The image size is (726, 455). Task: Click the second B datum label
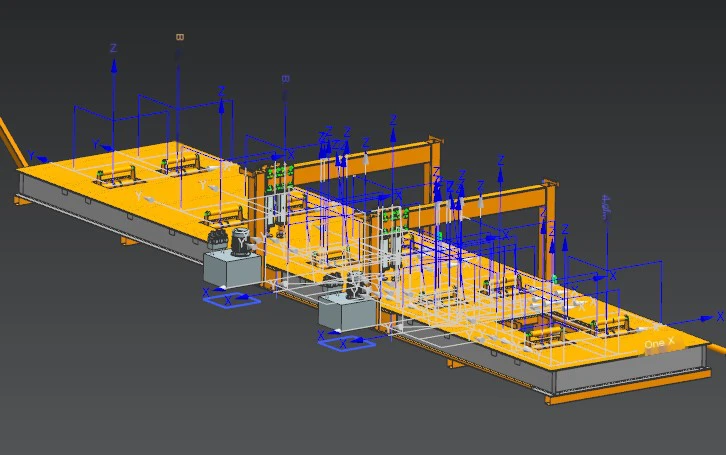(285, 79)
